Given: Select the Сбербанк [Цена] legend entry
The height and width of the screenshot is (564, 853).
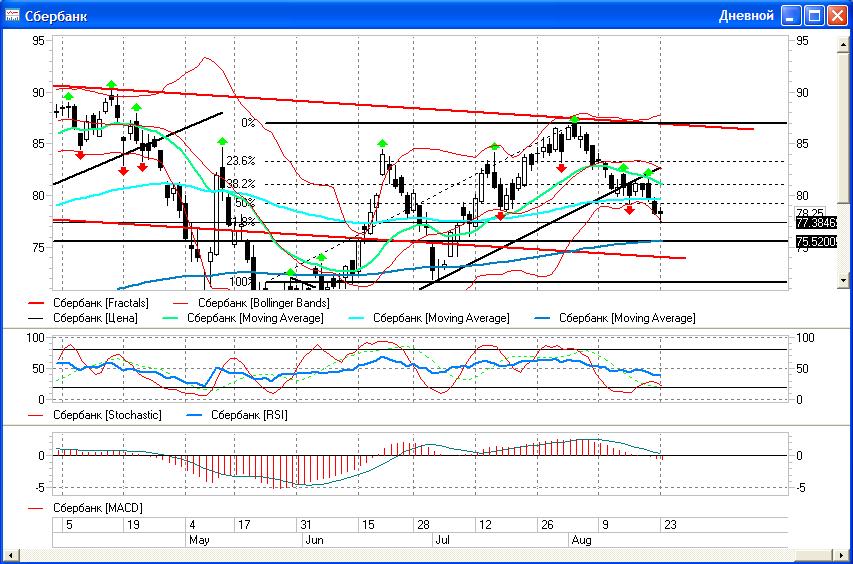Looking at the screenshot, I should 83,318.
